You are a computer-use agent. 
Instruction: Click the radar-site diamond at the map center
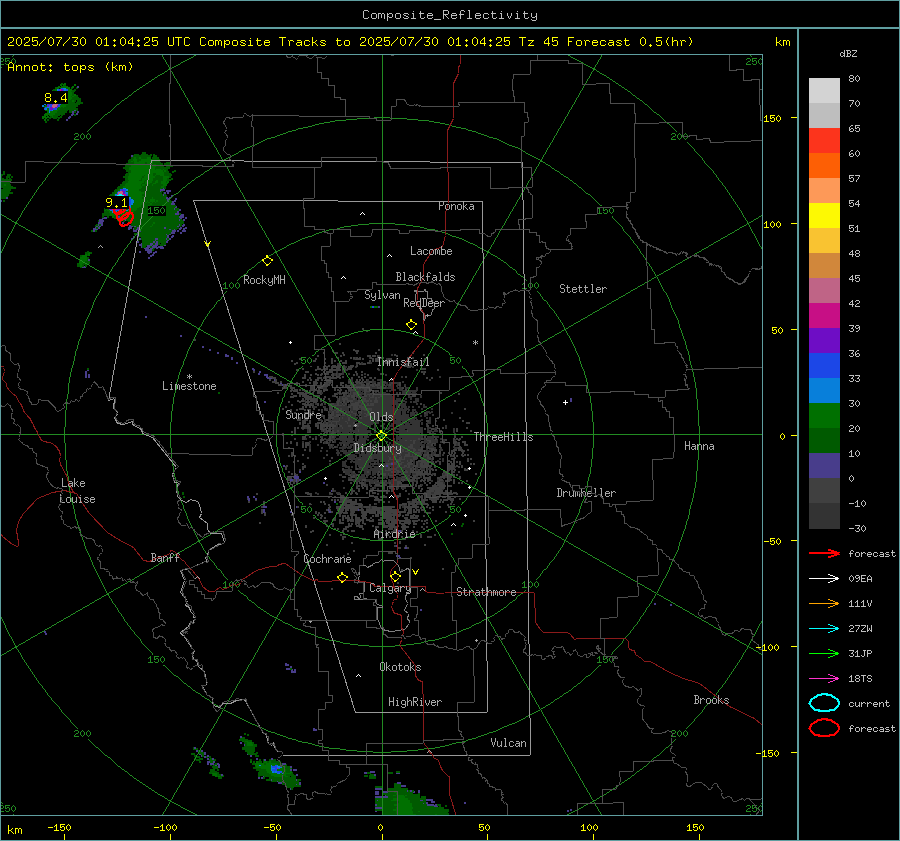pos(381,436)
